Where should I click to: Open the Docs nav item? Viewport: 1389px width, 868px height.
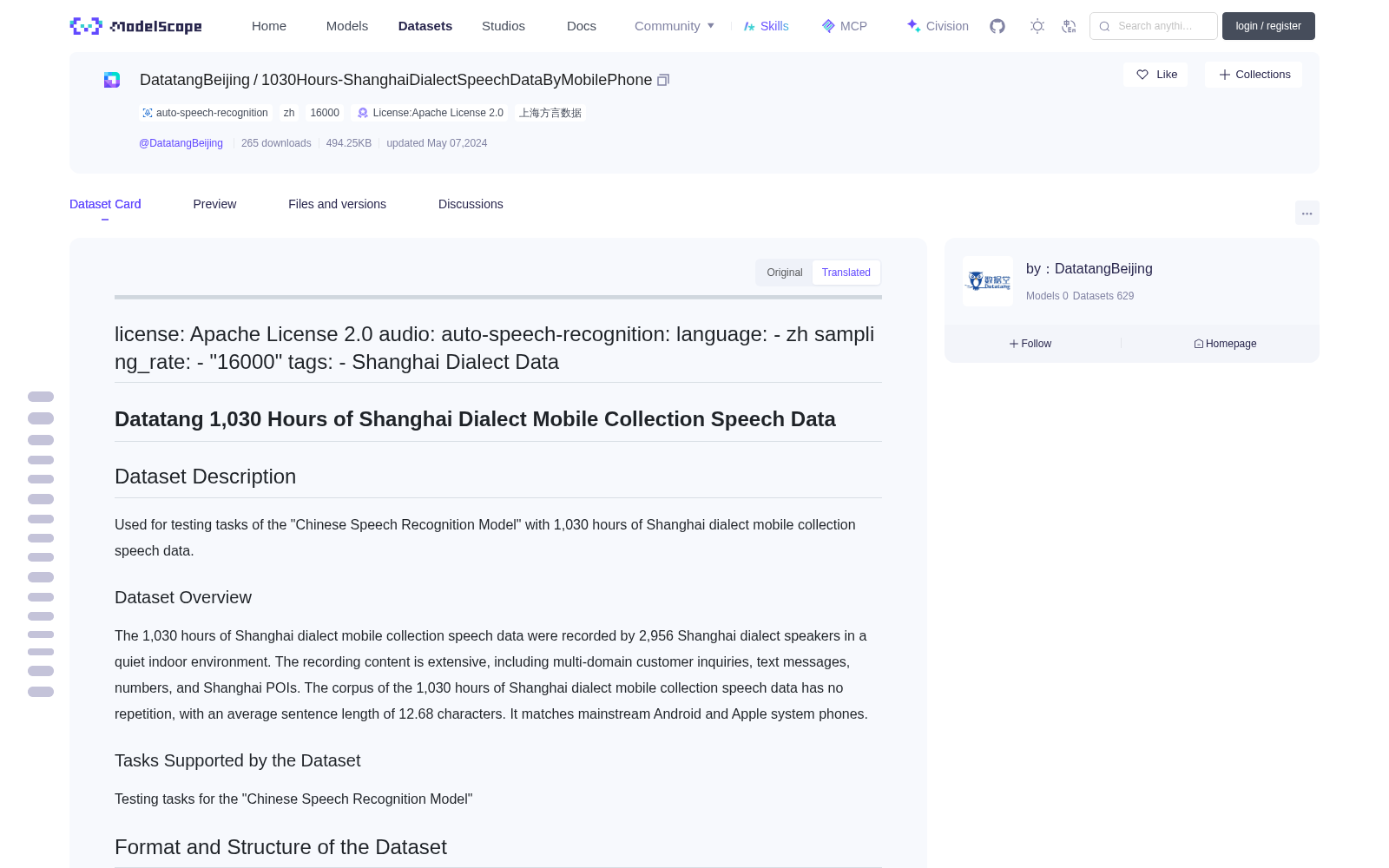point(582,26)
